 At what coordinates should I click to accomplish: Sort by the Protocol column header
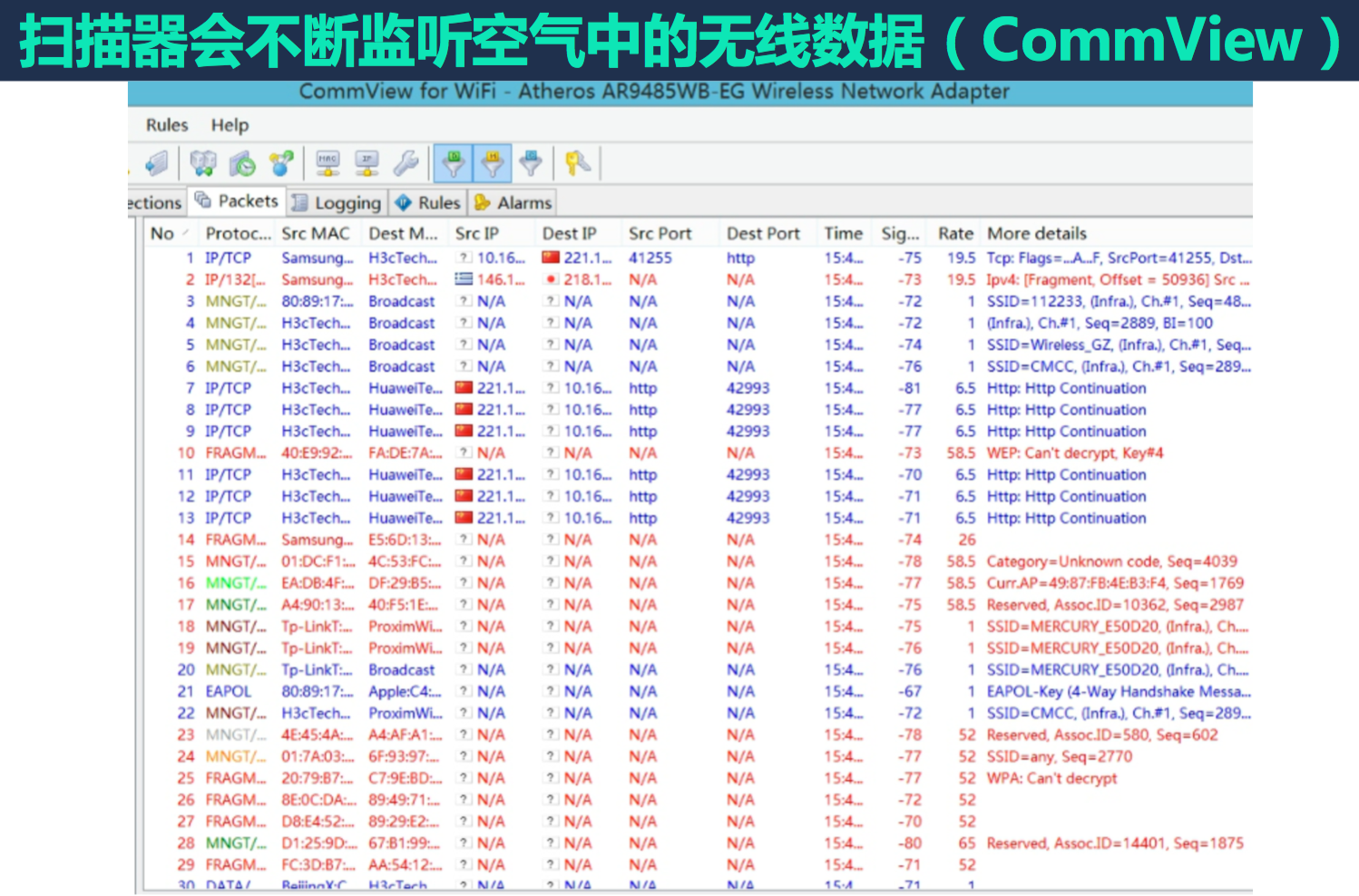238,234
